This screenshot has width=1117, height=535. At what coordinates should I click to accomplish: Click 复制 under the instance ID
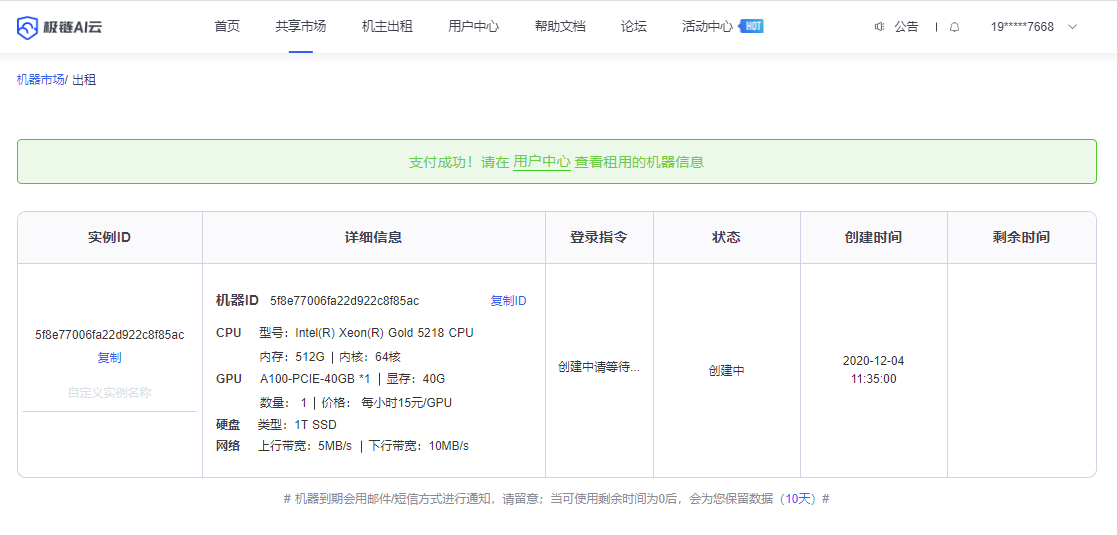pos(109,358)
